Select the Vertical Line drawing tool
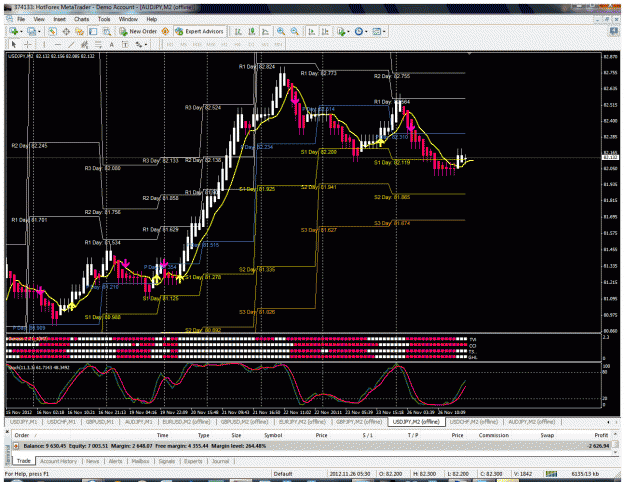This screenshot has width=625, height=482. click(44, 44)
